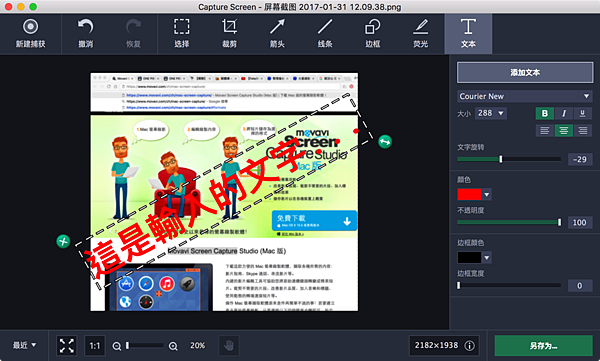The height and width of the screenshot is (361, 600).
Task: Add a text box with 添加文本
Action: coord(525,72)
